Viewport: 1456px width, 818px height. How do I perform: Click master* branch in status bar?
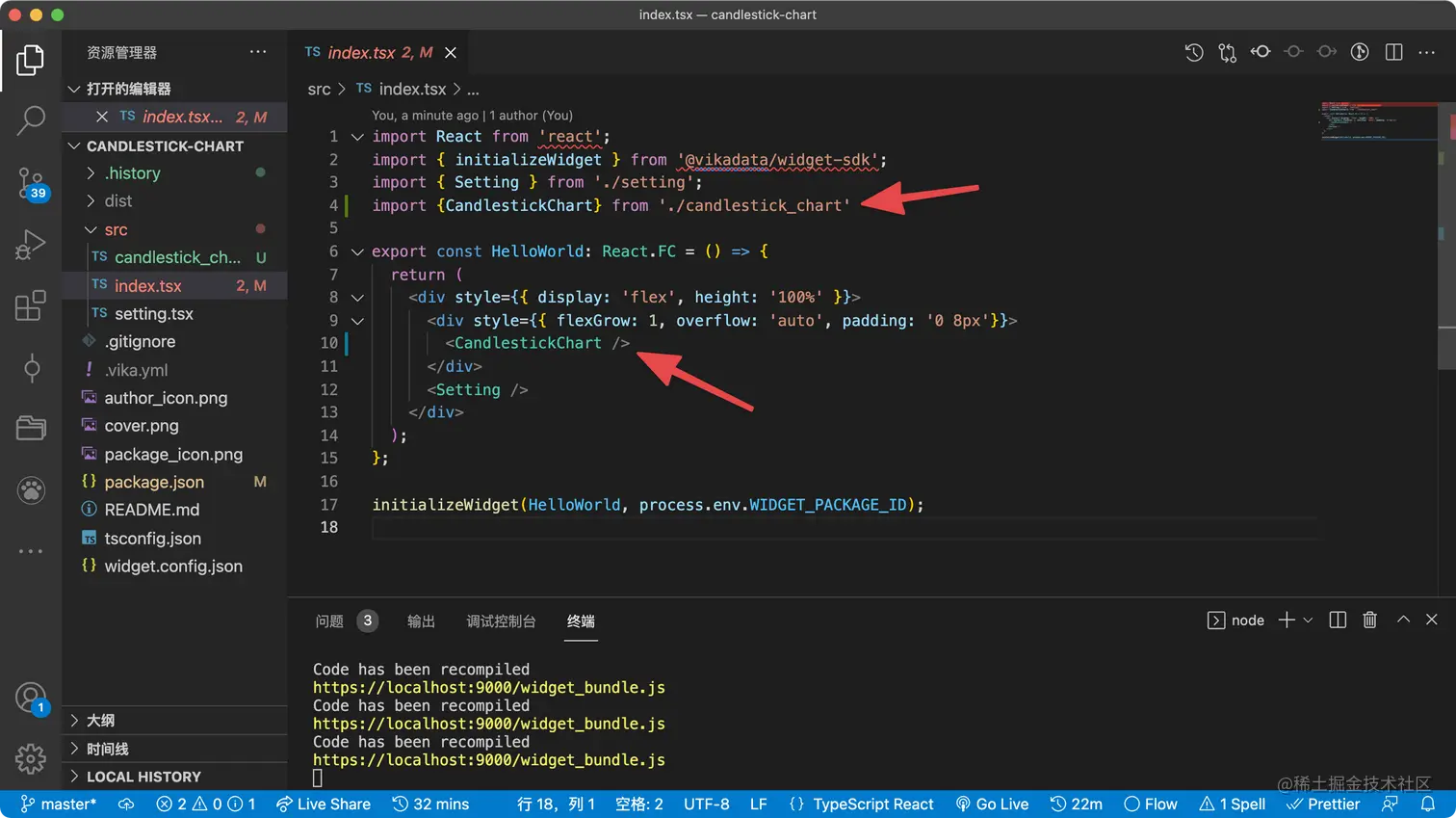(x=58, y=804)
